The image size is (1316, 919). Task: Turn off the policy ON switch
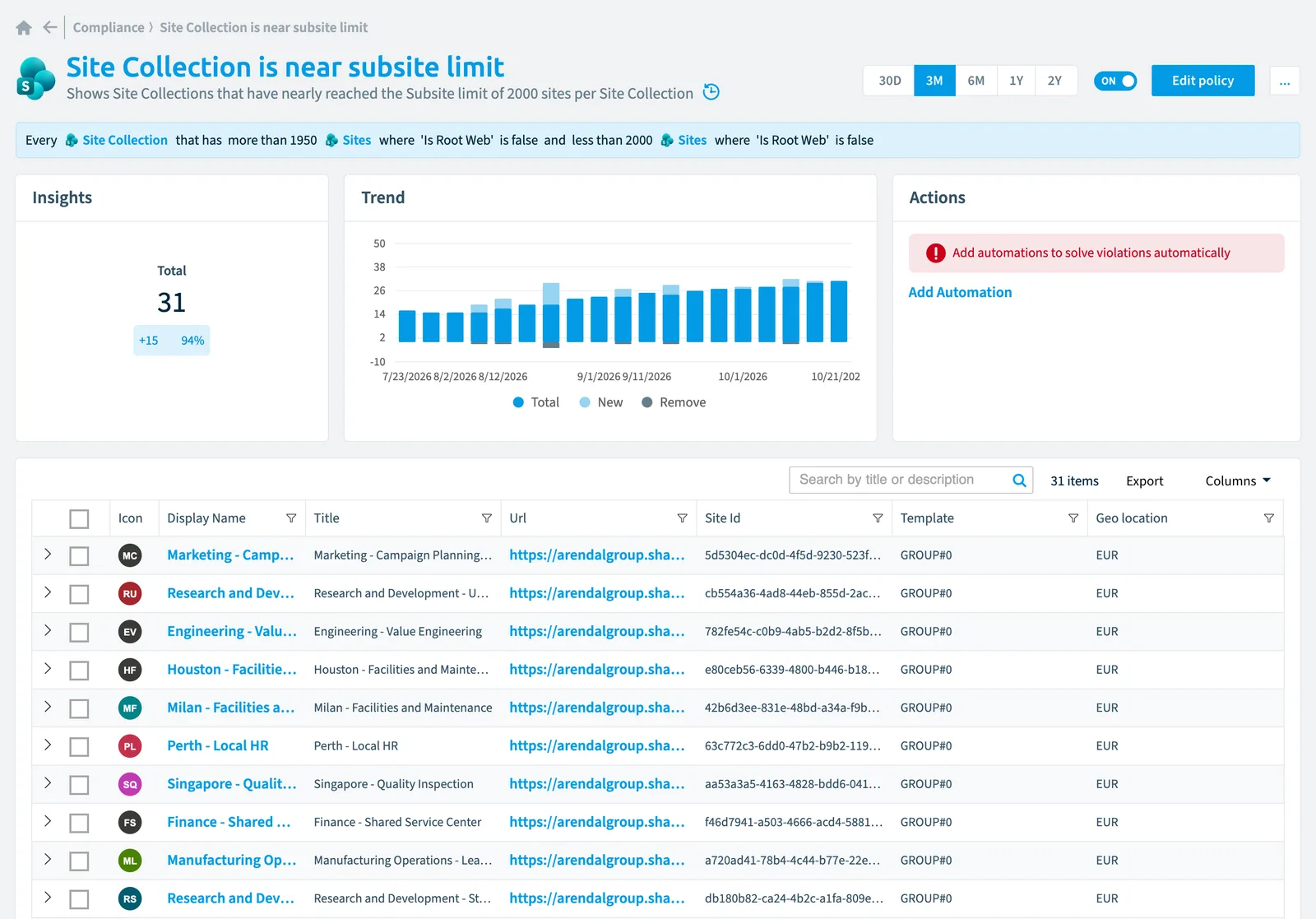1115,81
